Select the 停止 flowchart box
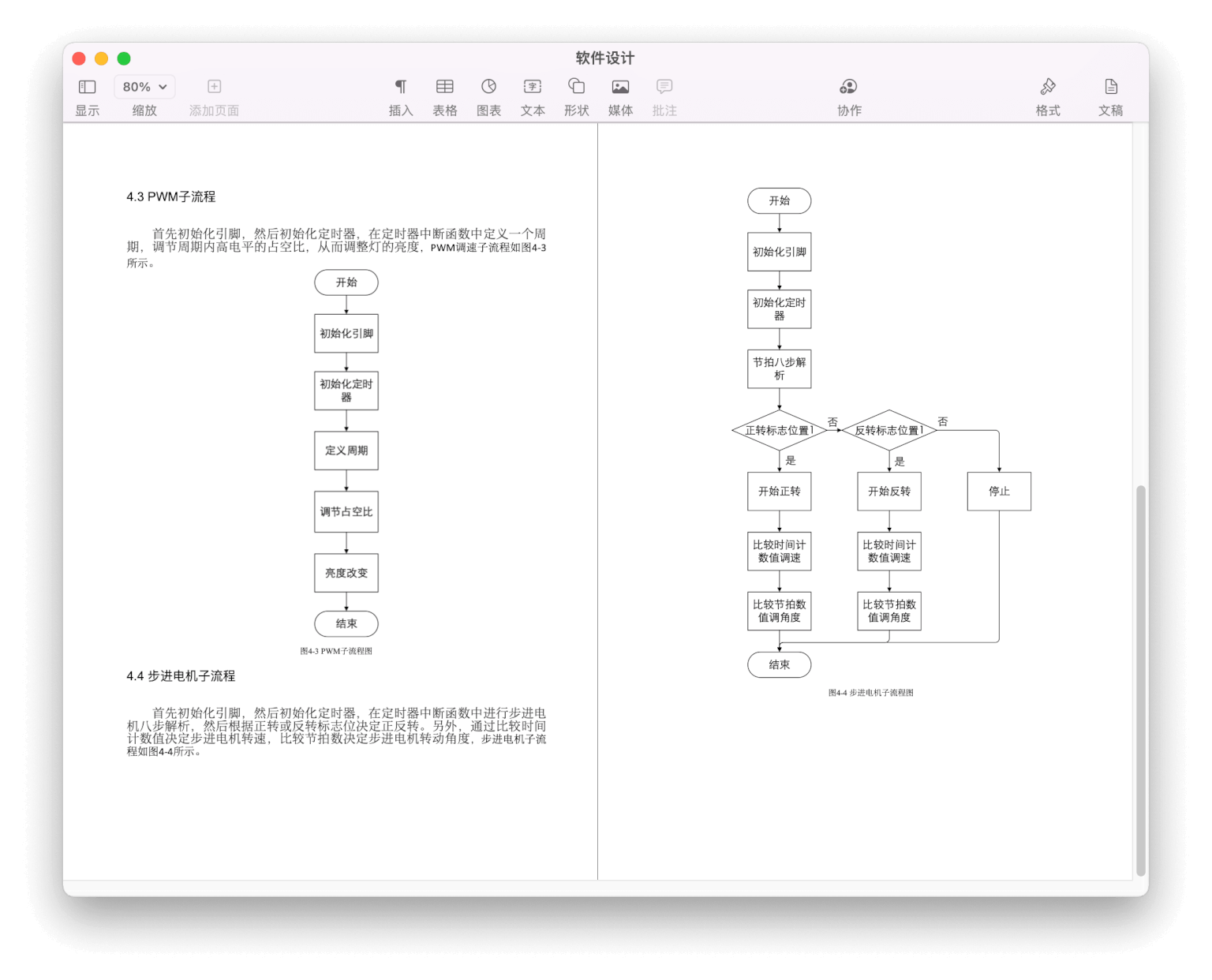The image size is (1212, 980). coord(999,491)
